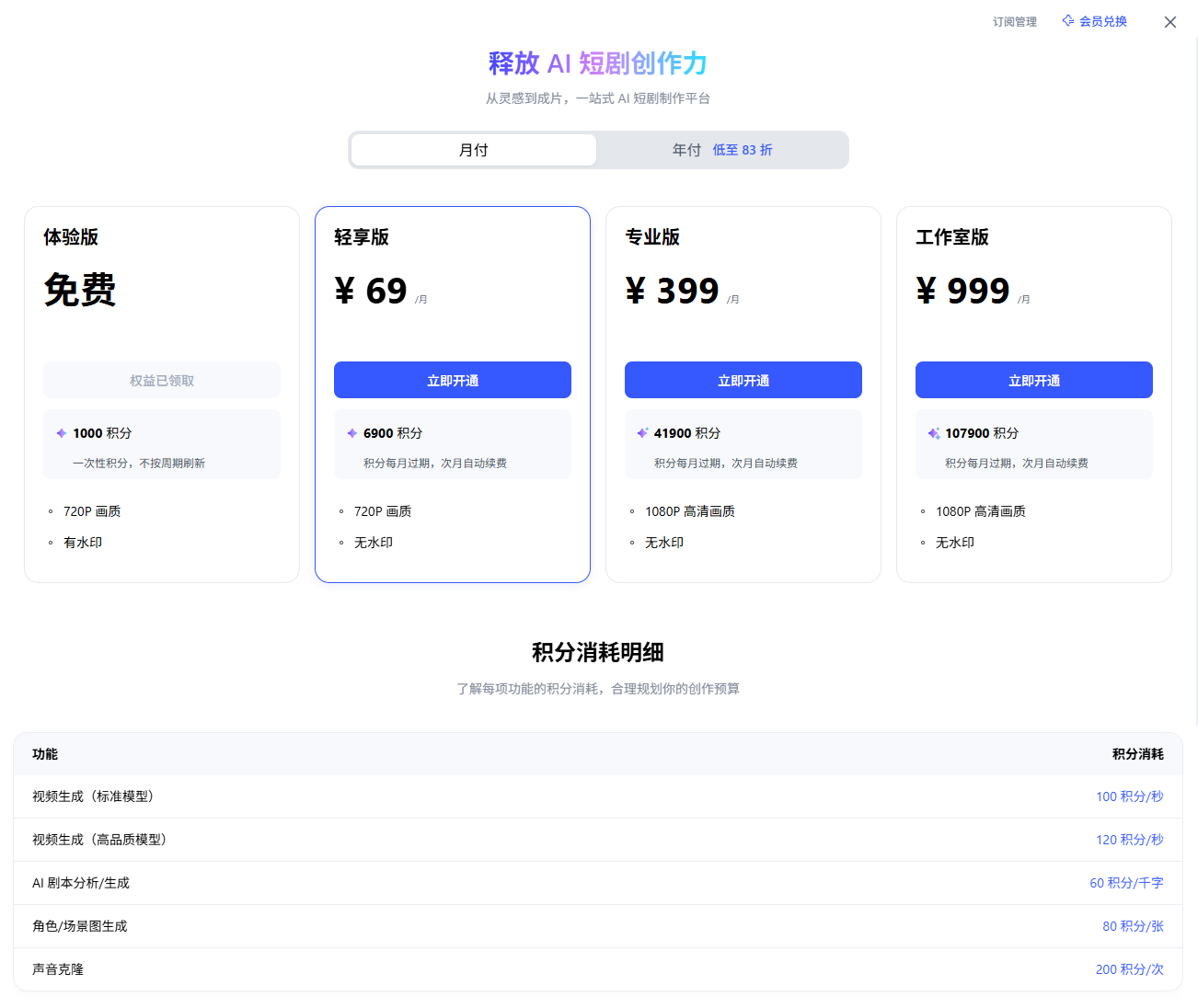
Task: Click 立即开通 for 工作室版 plan
Action: [x=1034, y=380]
